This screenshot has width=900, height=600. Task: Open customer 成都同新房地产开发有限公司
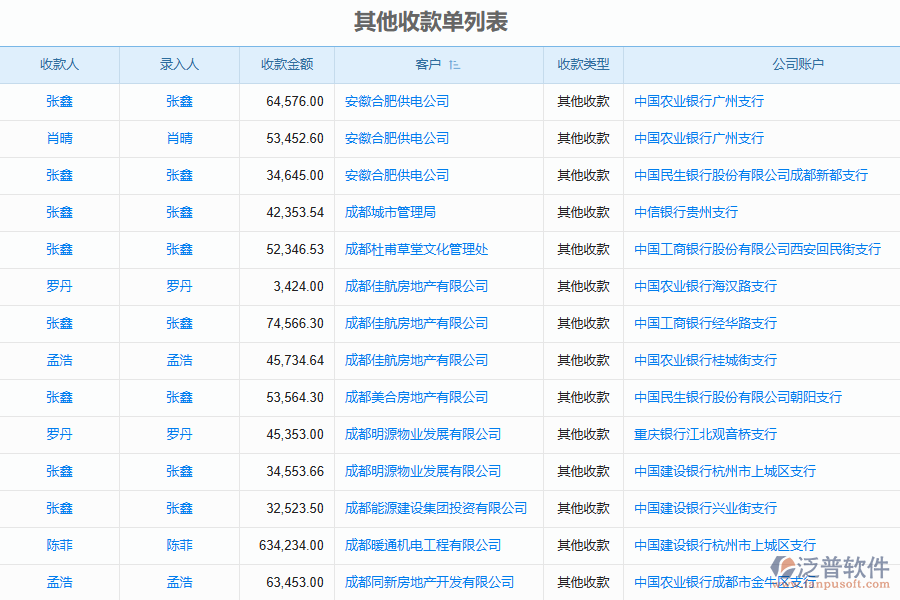(429, 582)
